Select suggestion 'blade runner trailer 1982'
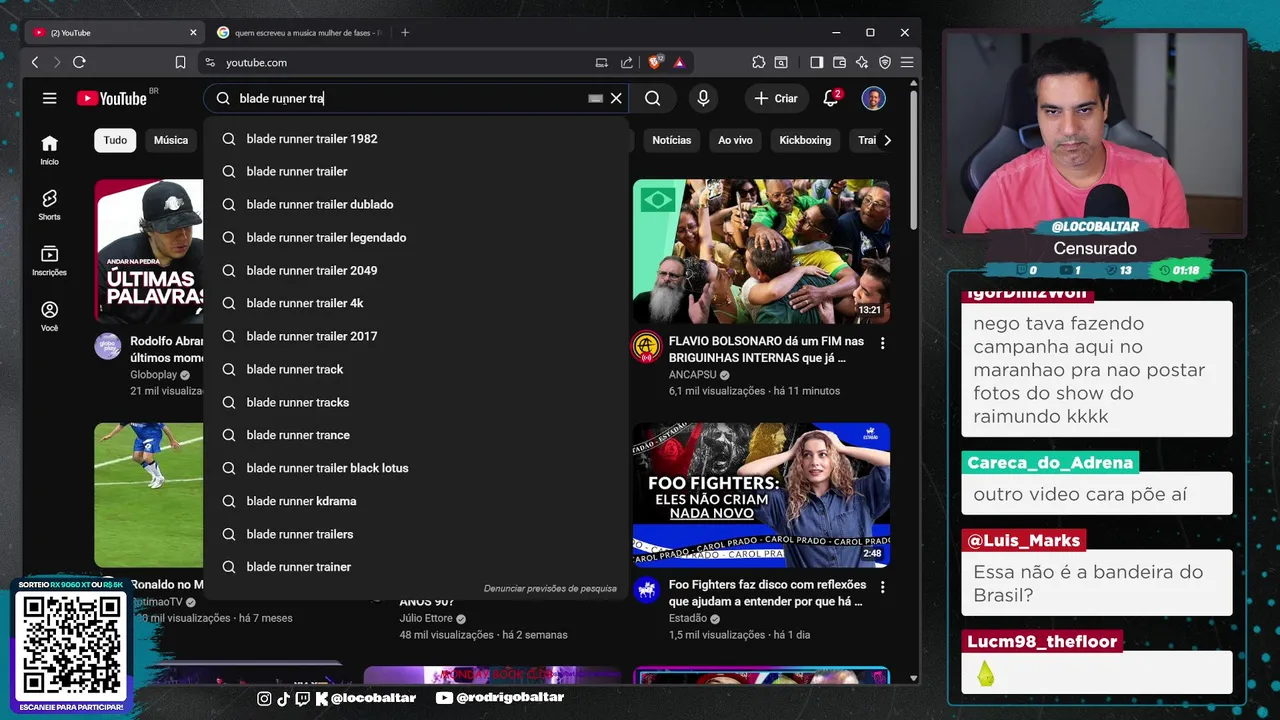This screenshot has height=720, width=1280. pos(416,139)
